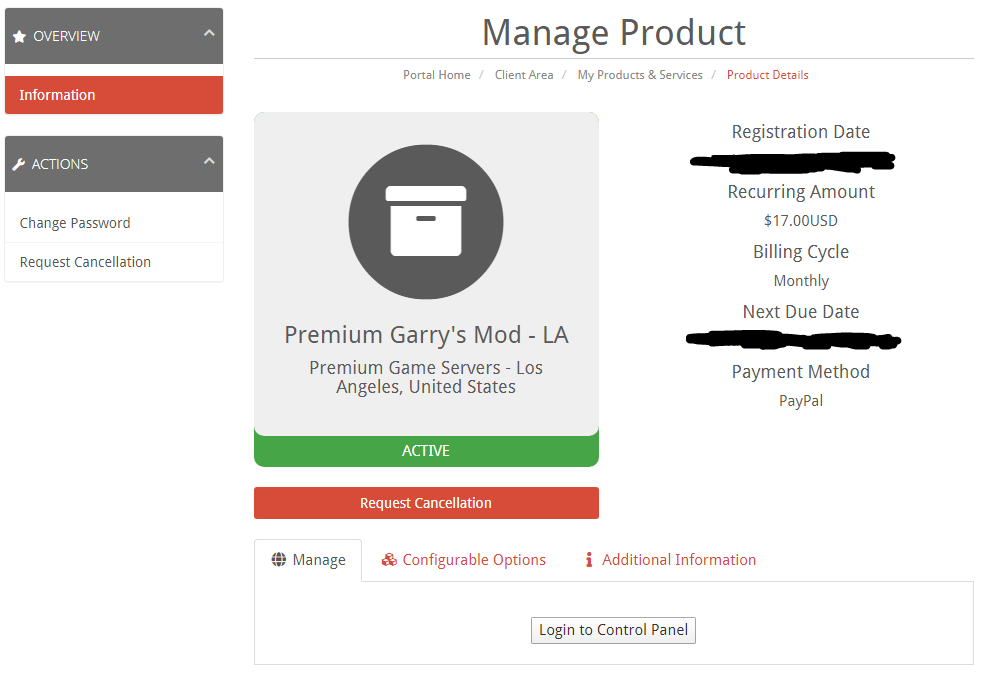Click Request Cancellation in the sidebar
982x675 pixels.
(x=84, y=261)
